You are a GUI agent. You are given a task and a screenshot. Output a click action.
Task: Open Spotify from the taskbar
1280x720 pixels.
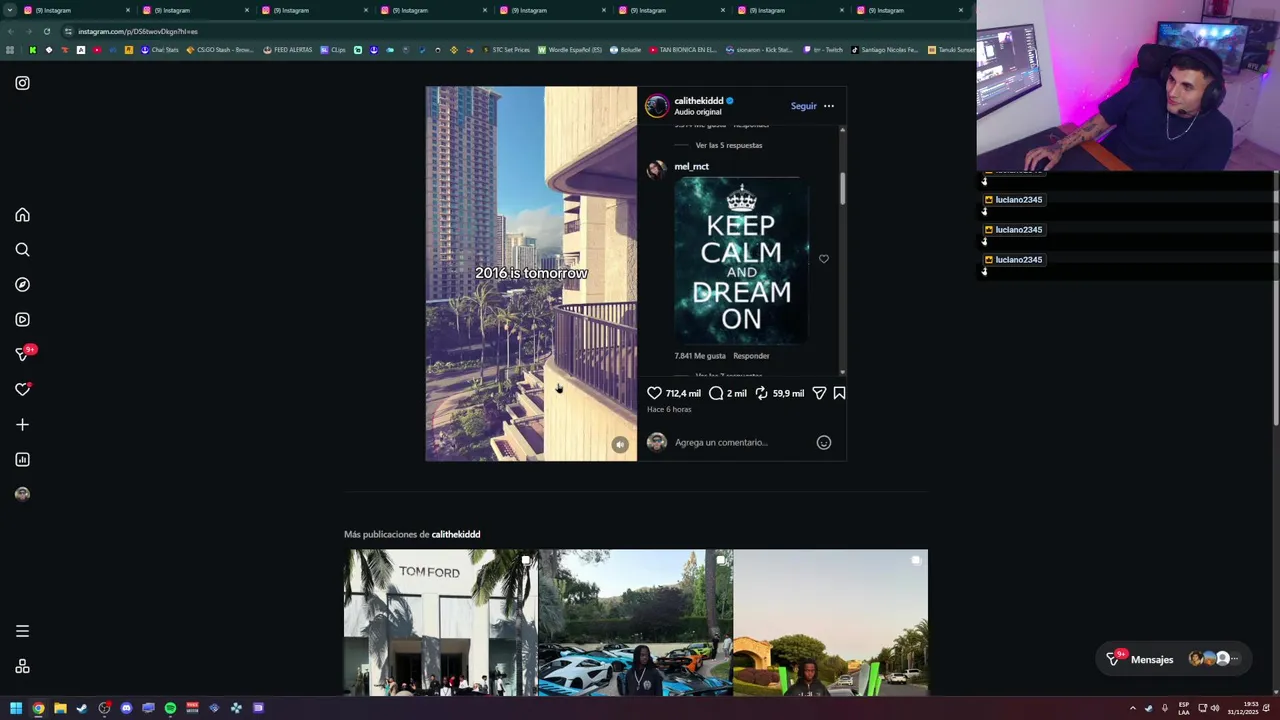pos(170,708)
